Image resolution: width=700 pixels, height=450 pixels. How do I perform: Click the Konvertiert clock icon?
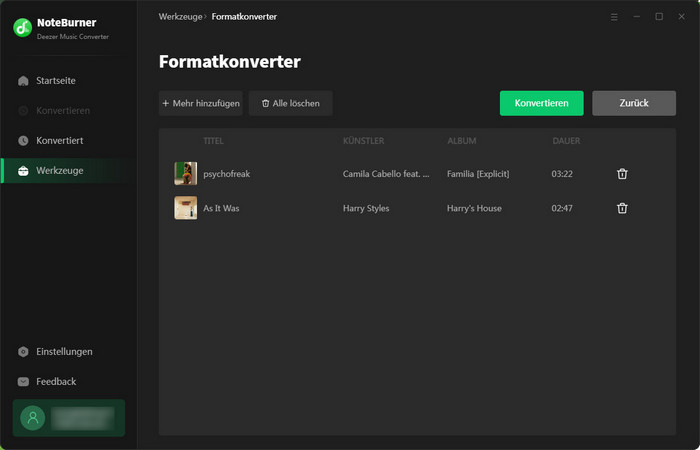coord(23,141)
